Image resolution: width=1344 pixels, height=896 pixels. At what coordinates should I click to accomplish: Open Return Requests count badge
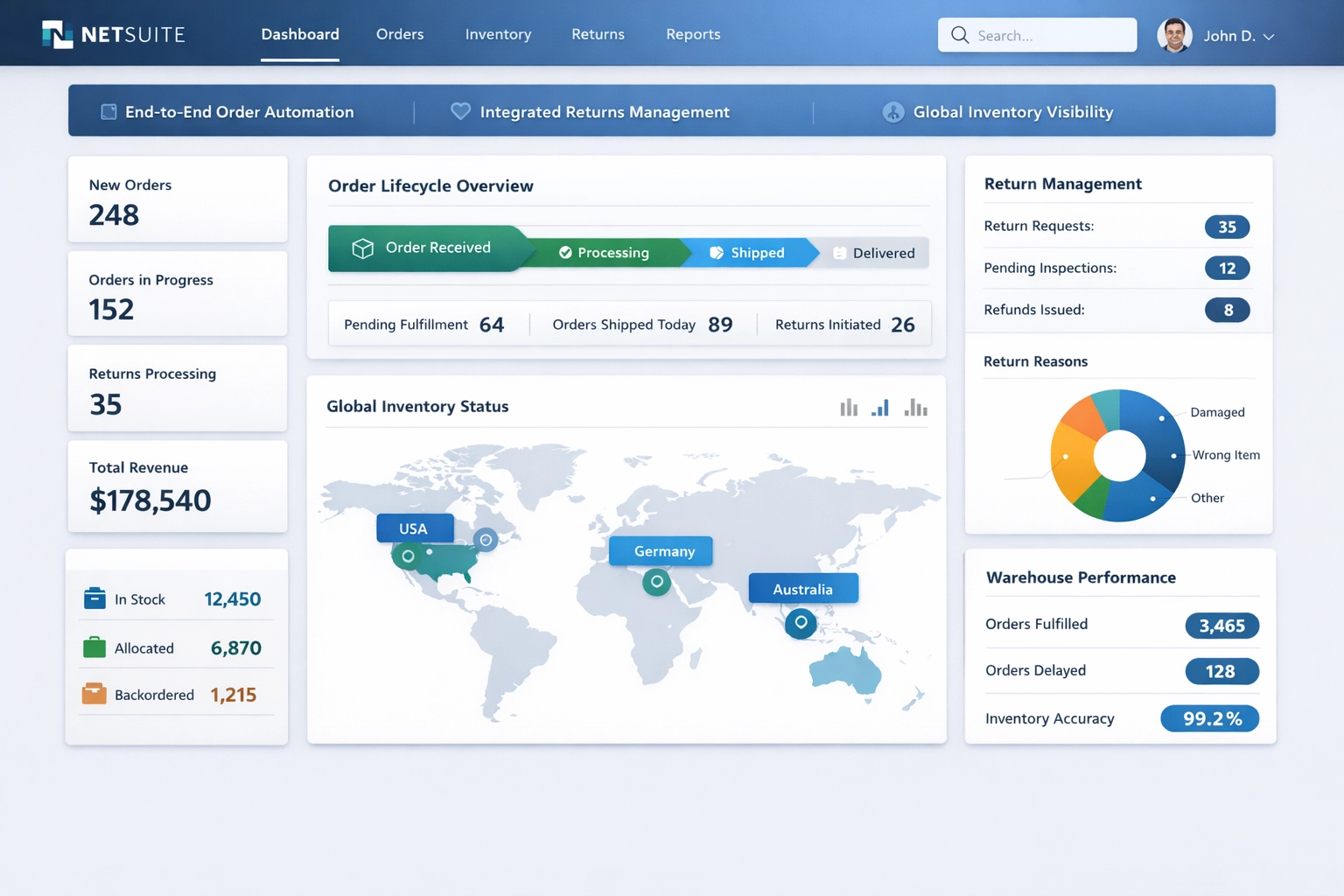tap(1228, 227)
